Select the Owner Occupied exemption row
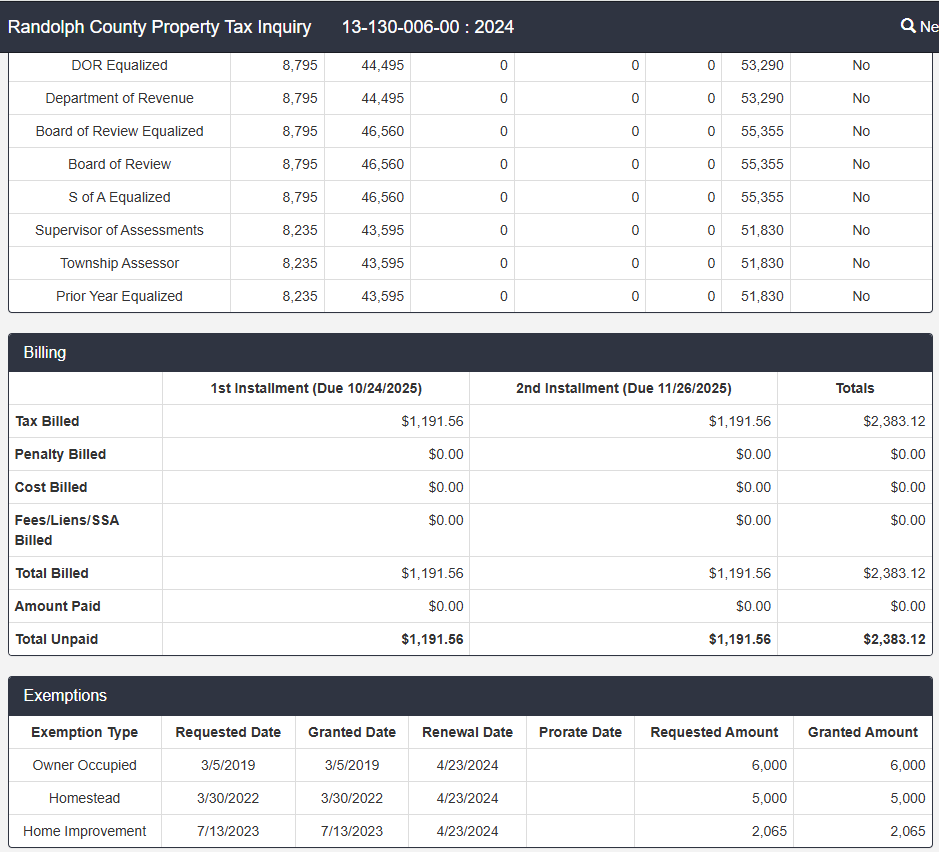The height and width of the screenshot is (852, 939). 85,765
